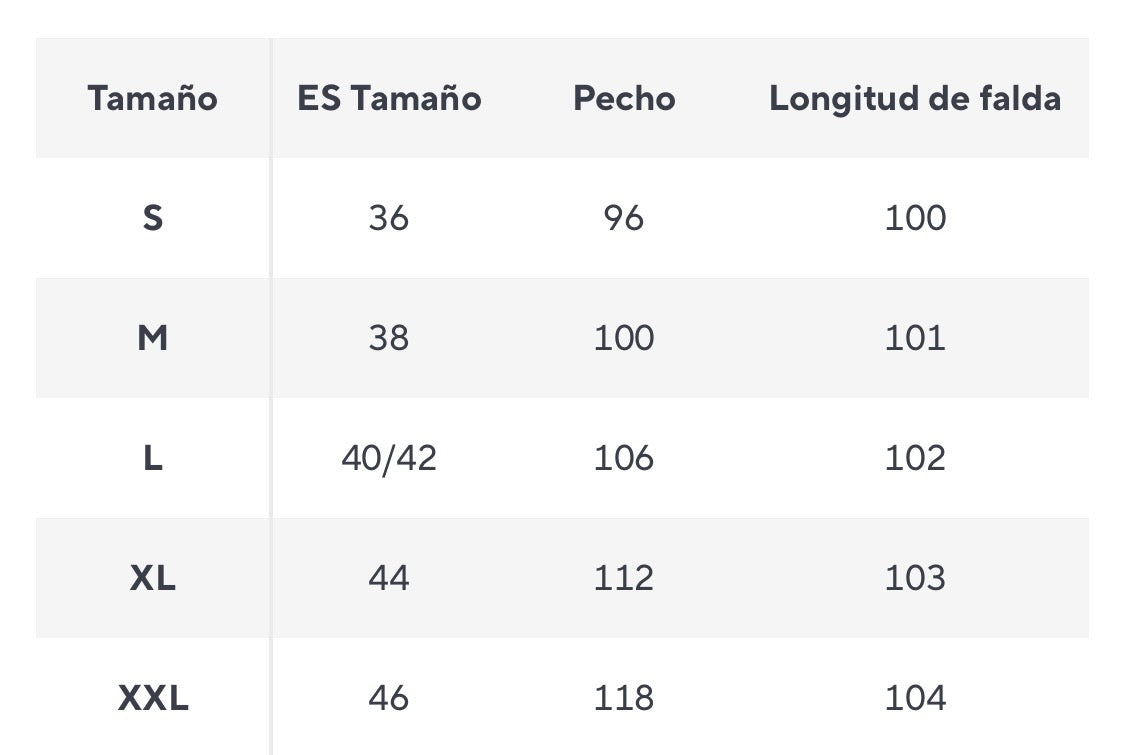Choose the XL size row label

pos(152,578)
